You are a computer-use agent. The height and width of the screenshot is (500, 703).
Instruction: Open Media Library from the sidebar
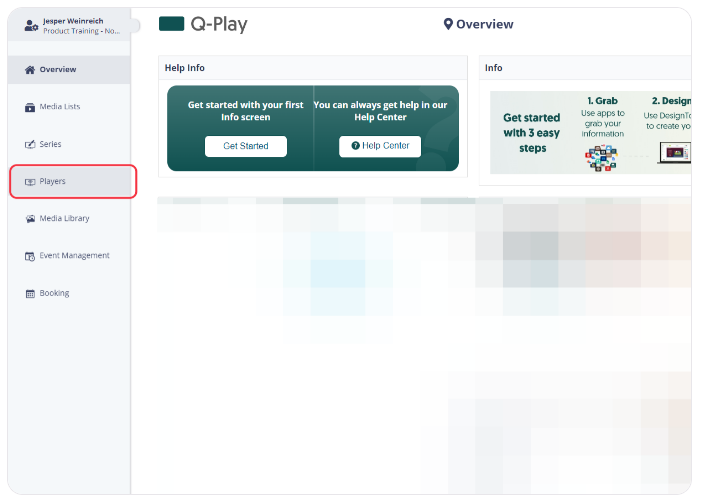pyautogui.click(x=69, y=218)
